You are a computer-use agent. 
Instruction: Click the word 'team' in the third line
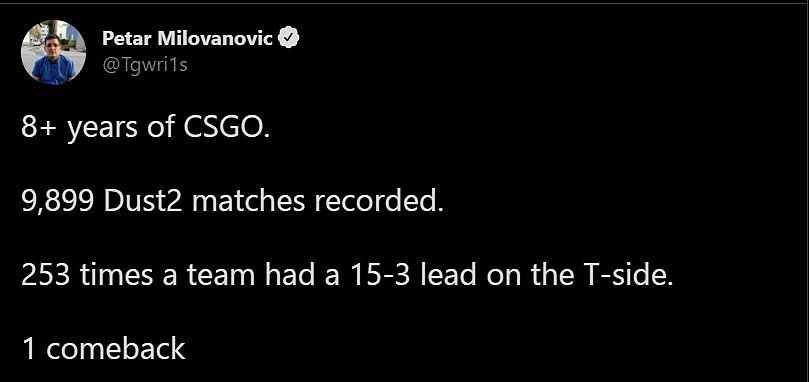pyautogui.click(x=221, y=276)
